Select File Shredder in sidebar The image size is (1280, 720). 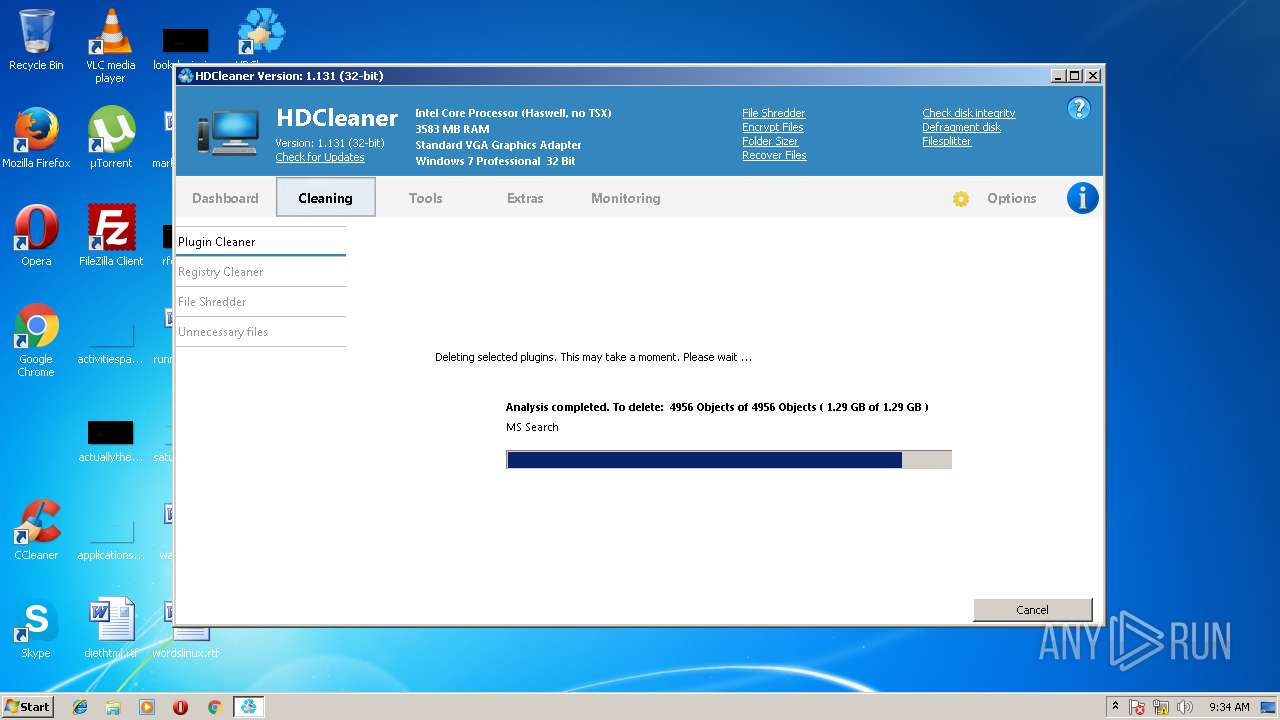(x=261, y=301)
